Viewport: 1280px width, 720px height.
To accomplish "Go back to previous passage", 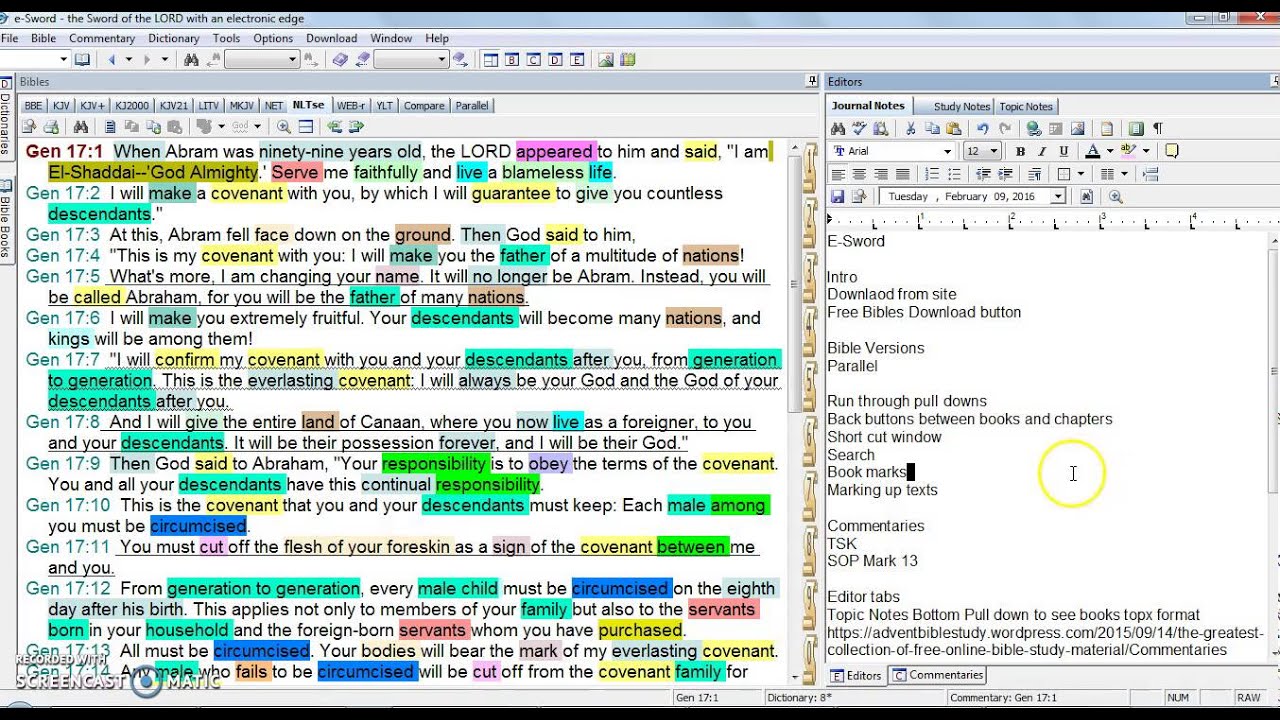I will [x=111, y=60].
